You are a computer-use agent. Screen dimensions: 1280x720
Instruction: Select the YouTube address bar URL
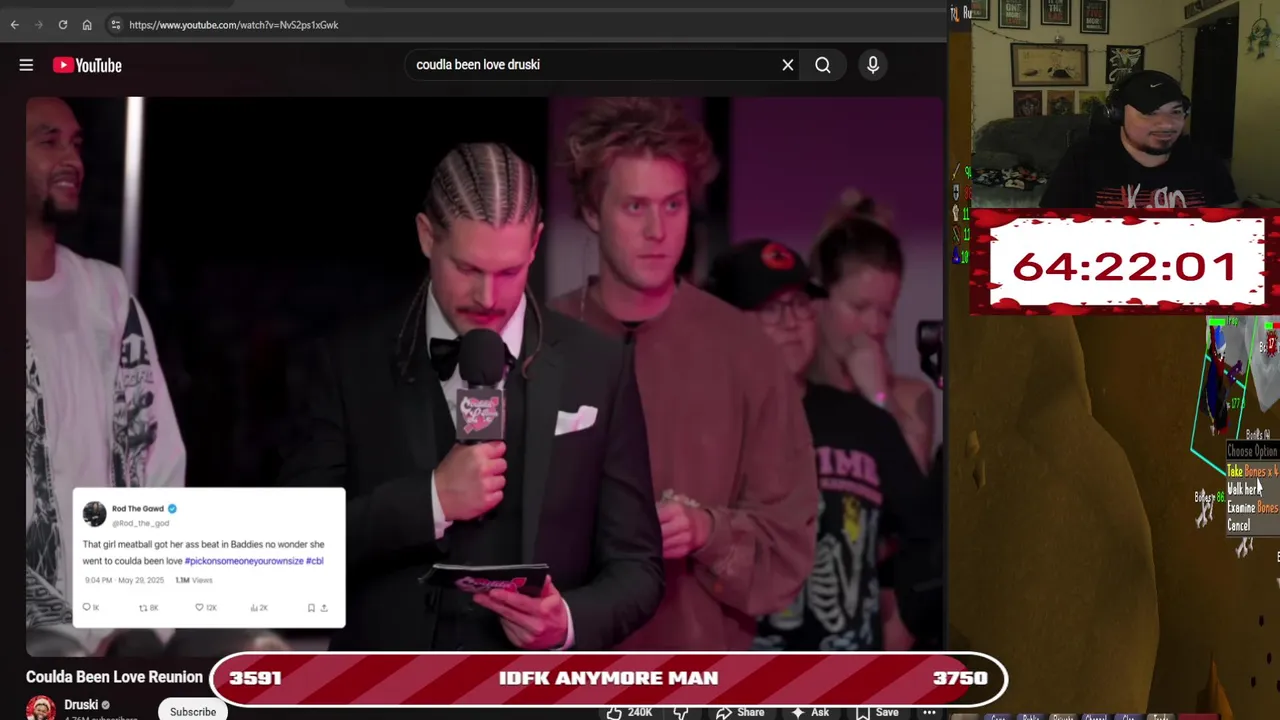[x=234, y=25]
